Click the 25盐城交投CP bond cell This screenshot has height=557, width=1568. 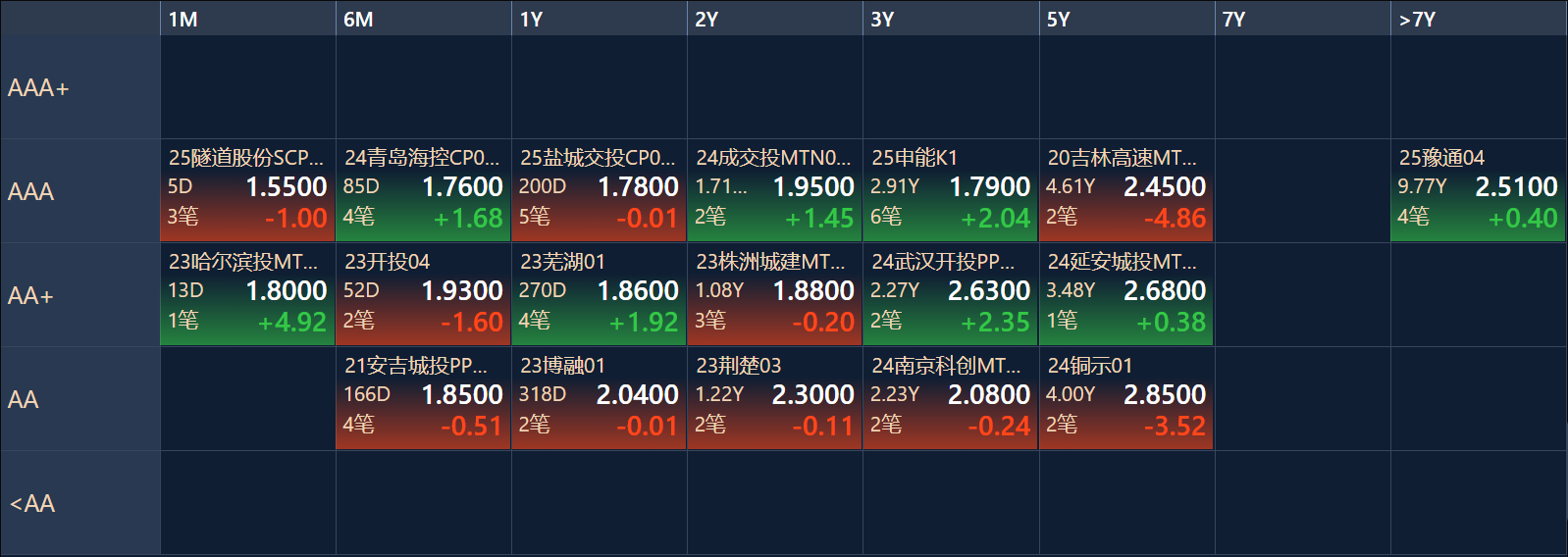tap(599, 191)
